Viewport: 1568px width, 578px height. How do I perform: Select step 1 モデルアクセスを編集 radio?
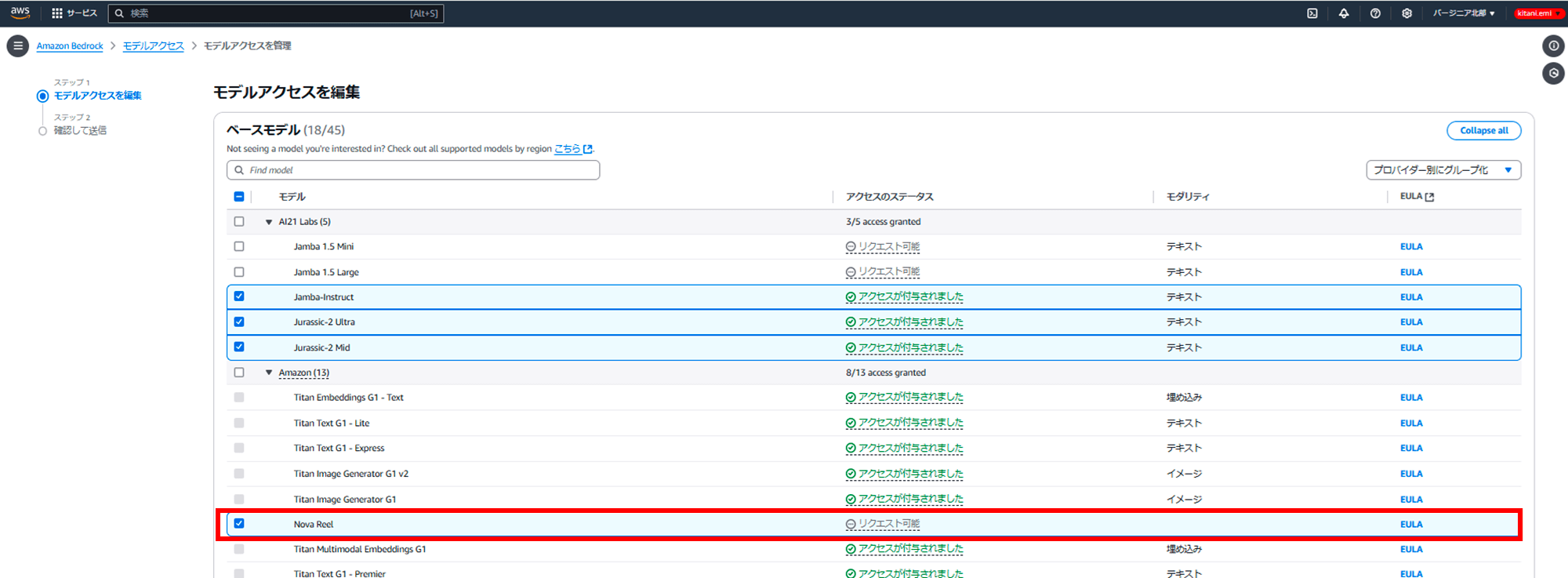[43, 96]
